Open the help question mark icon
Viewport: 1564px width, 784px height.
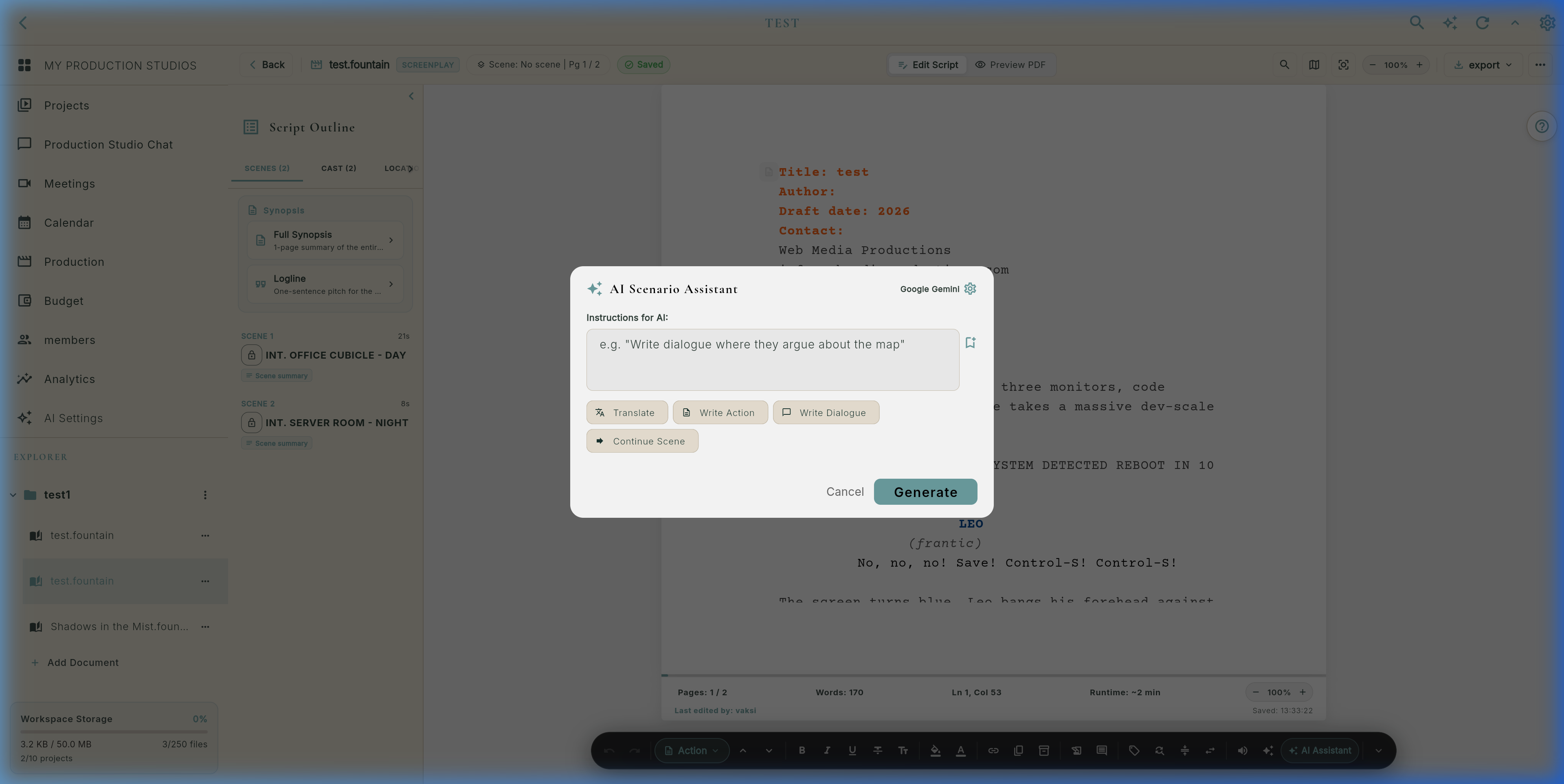click(x=1542, y=126)
